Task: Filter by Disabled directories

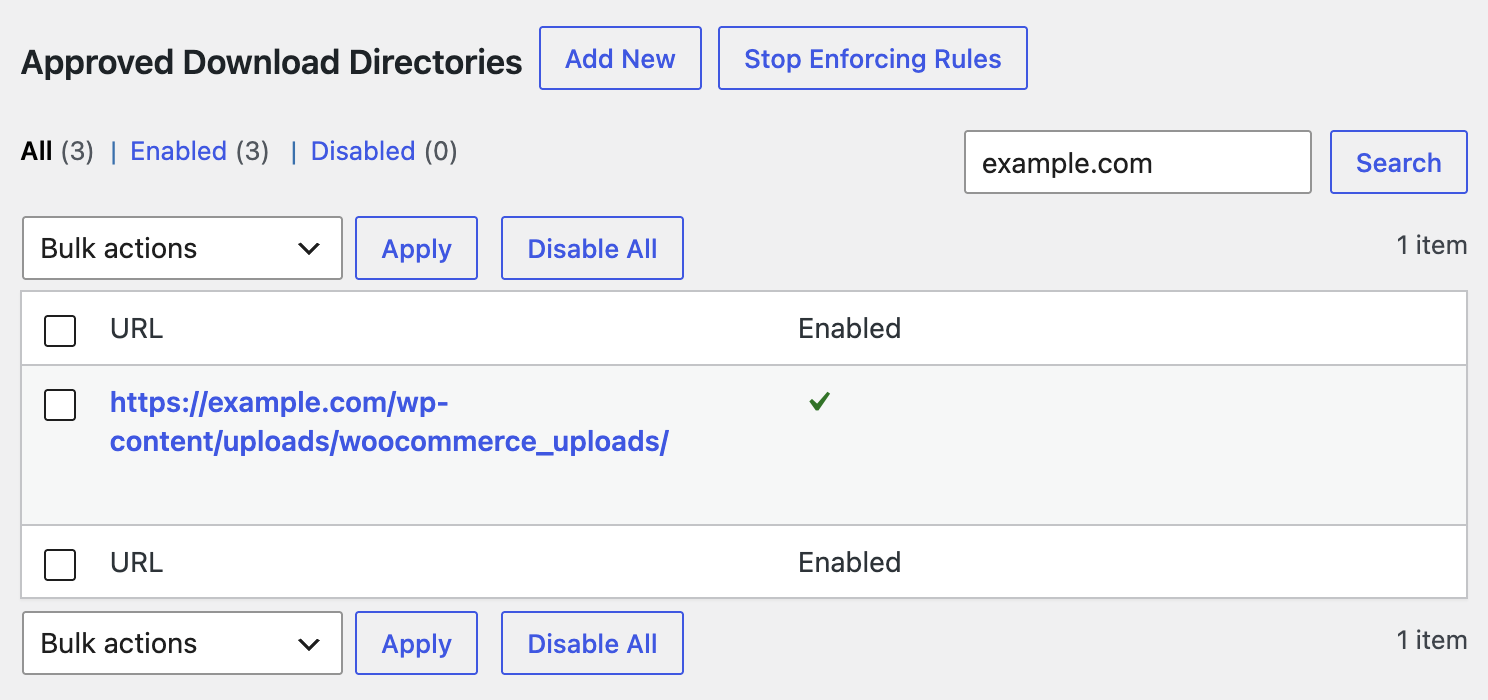Action: click(363, 151)
